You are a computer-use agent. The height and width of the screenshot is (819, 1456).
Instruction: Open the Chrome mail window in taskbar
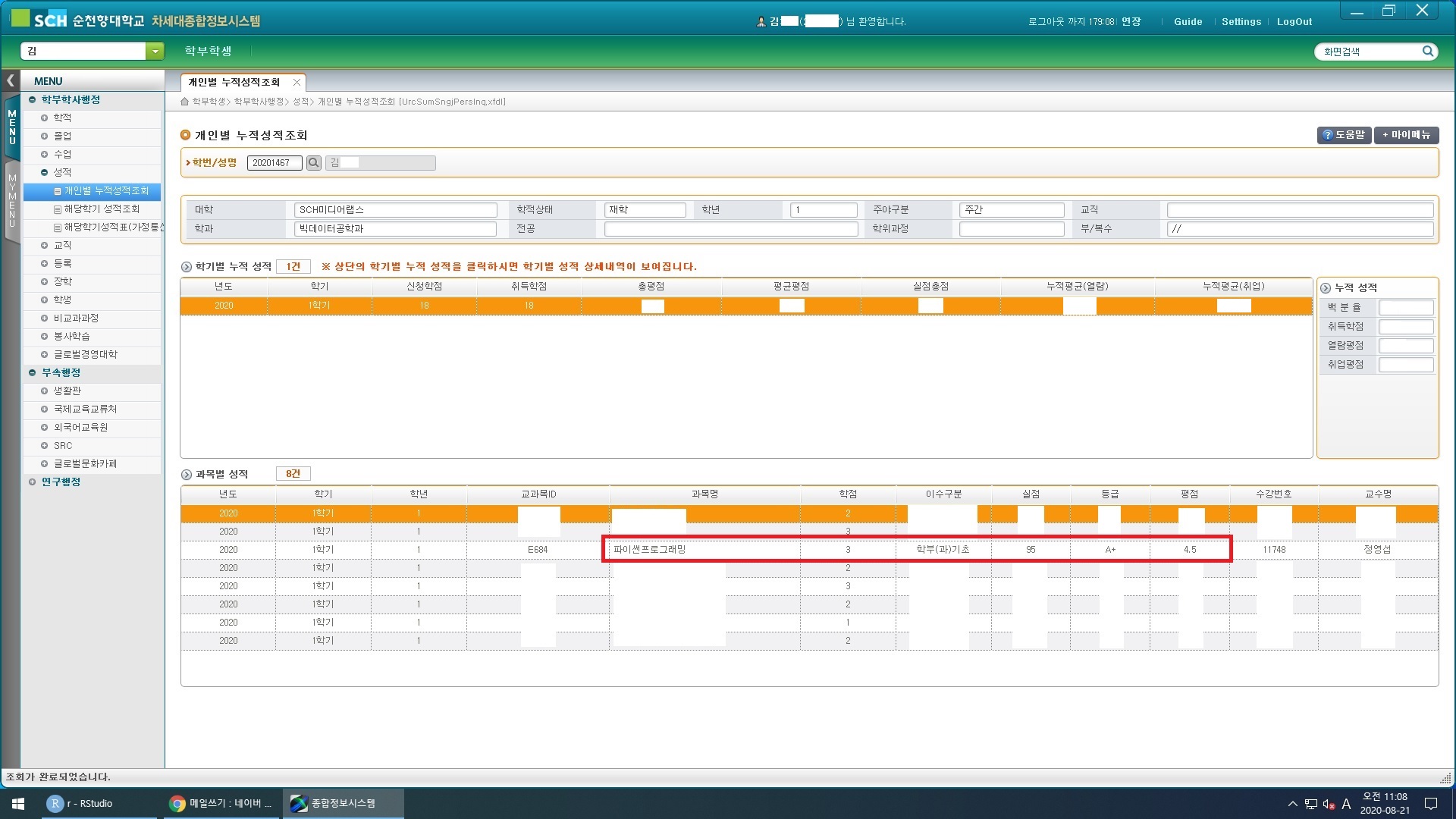221,803
